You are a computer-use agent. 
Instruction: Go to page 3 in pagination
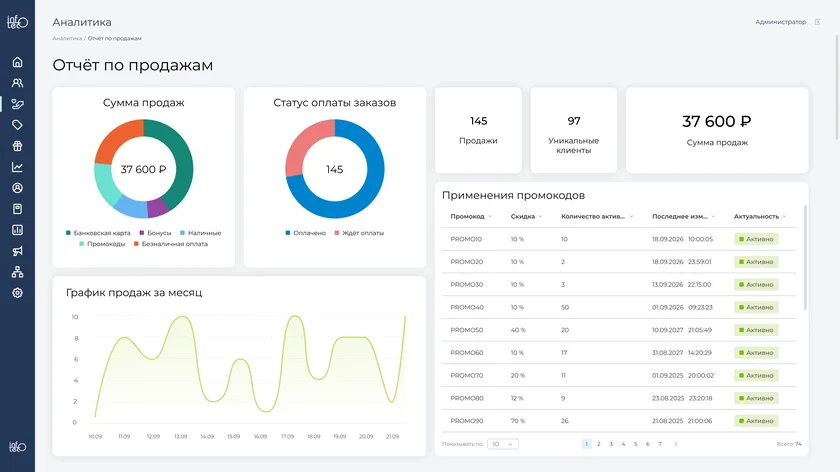pyautogui.click(x=611, y=444)
